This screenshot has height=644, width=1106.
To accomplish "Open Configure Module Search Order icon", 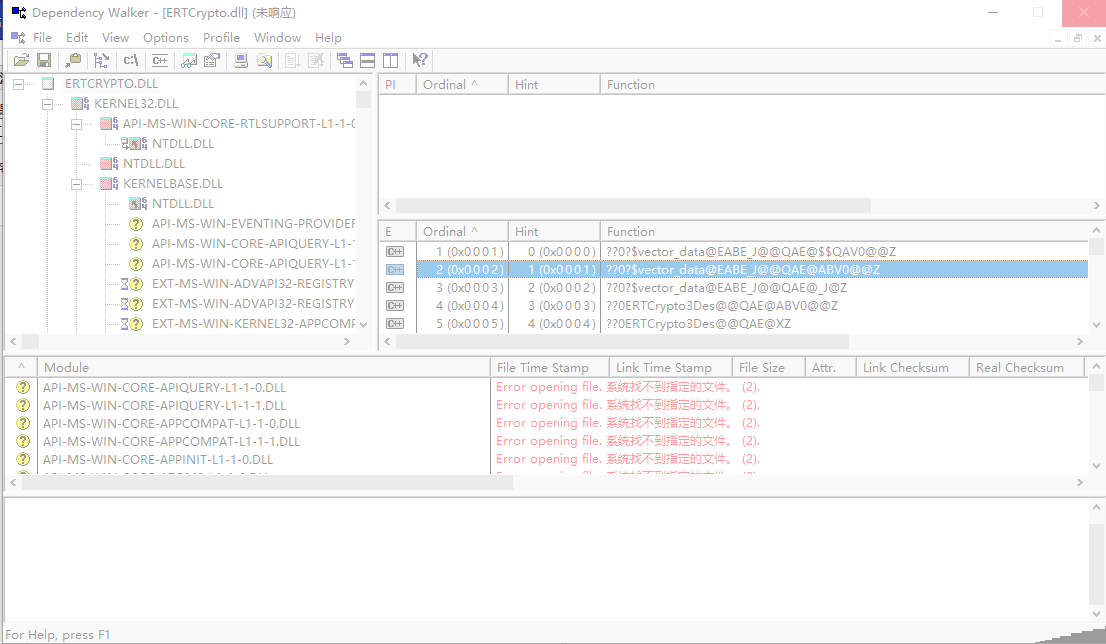I will pos(264,61).
